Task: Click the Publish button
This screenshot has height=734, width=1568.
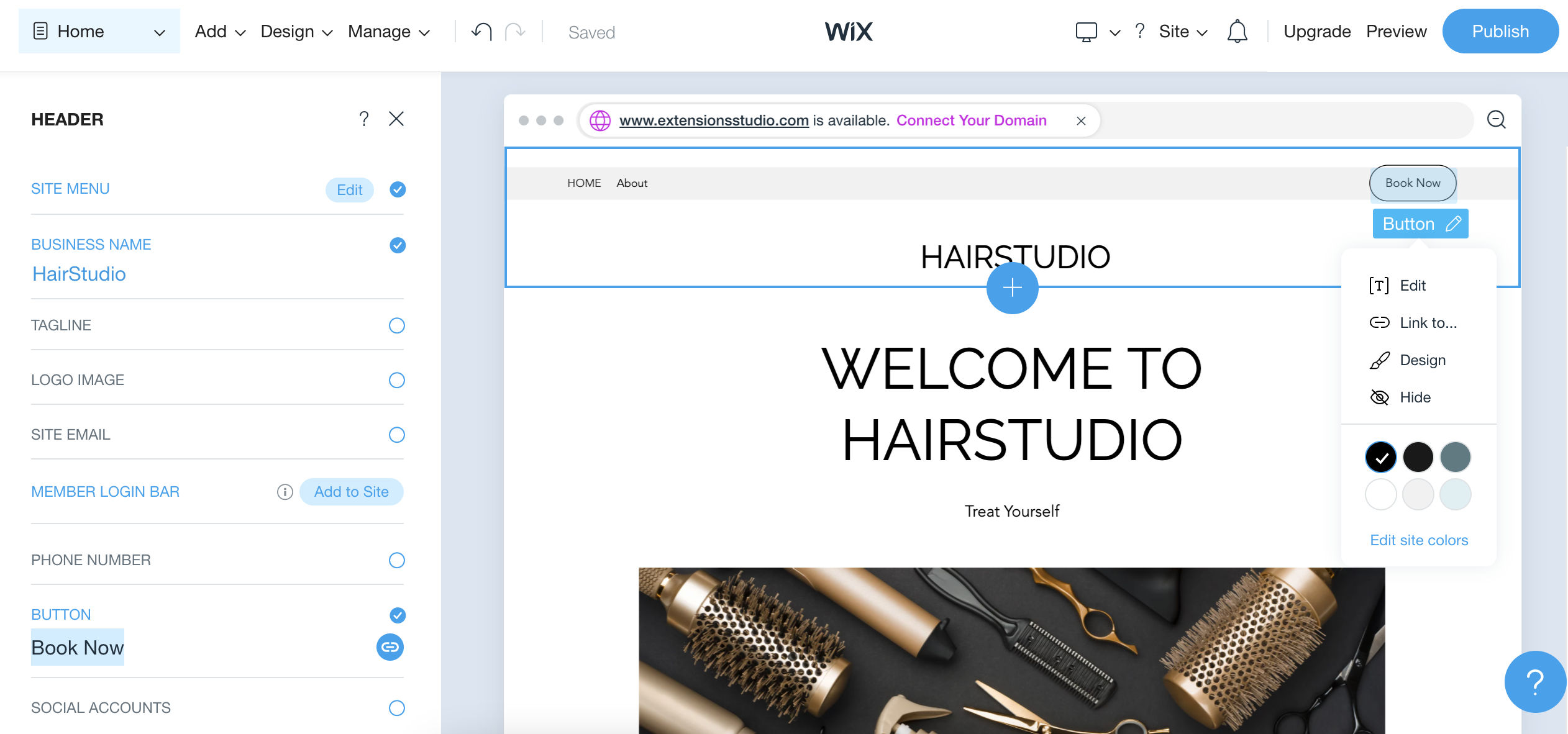Action: [1500, 31]
